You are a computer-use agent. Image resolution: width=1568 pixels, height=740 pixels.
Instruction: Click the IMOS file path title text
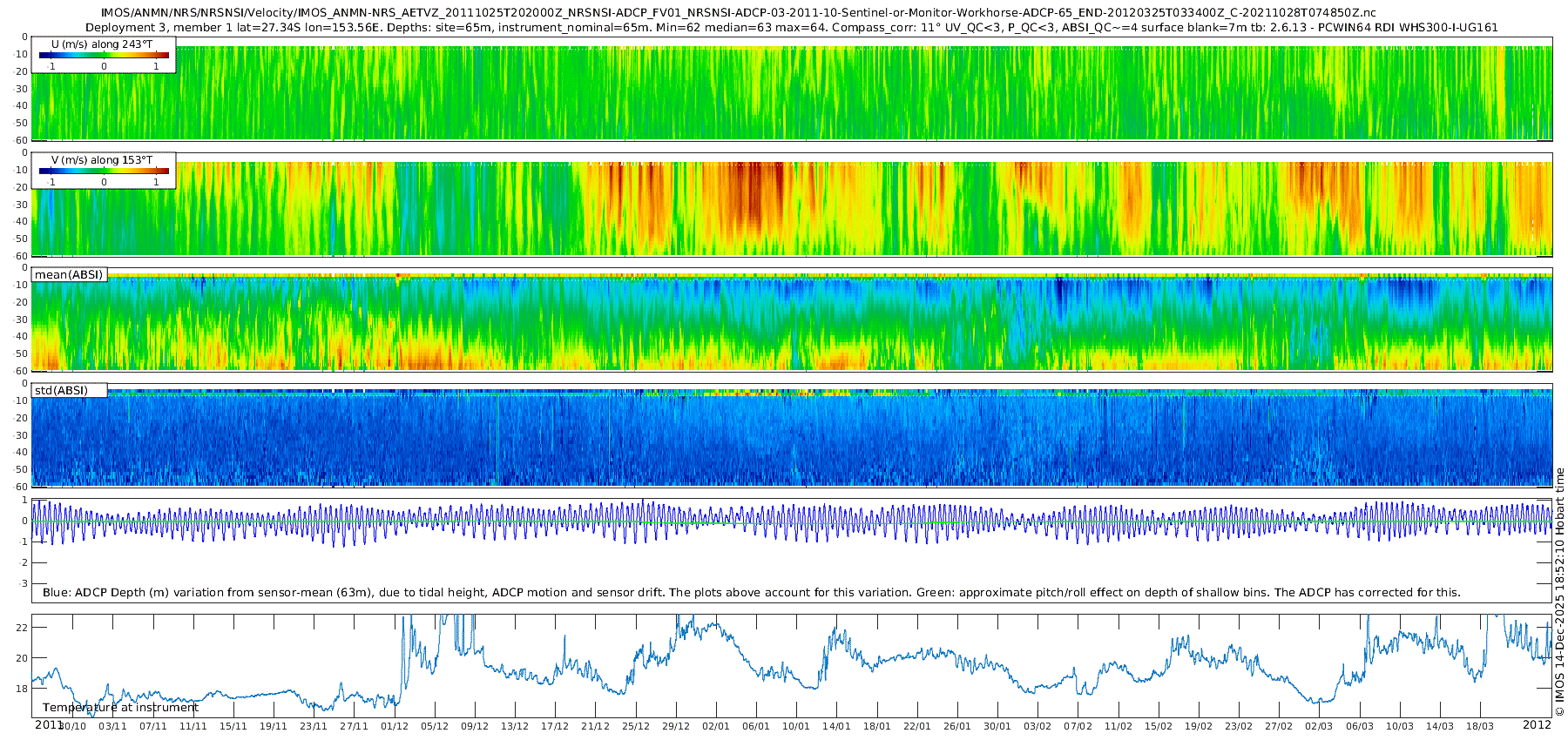coord(739,13)
